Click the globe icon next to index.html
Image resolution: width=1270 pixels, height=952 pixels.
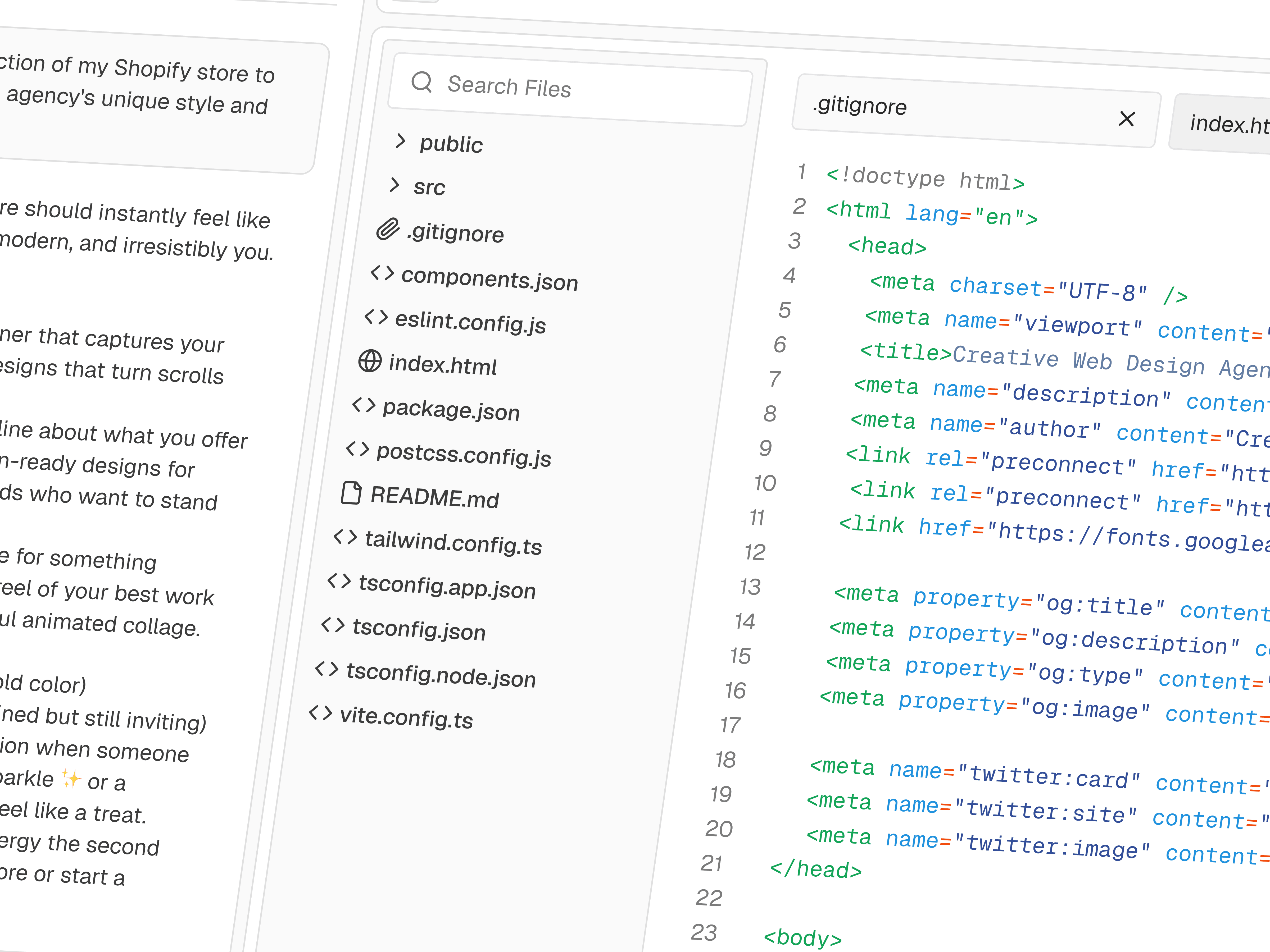[x=370, y=361]
